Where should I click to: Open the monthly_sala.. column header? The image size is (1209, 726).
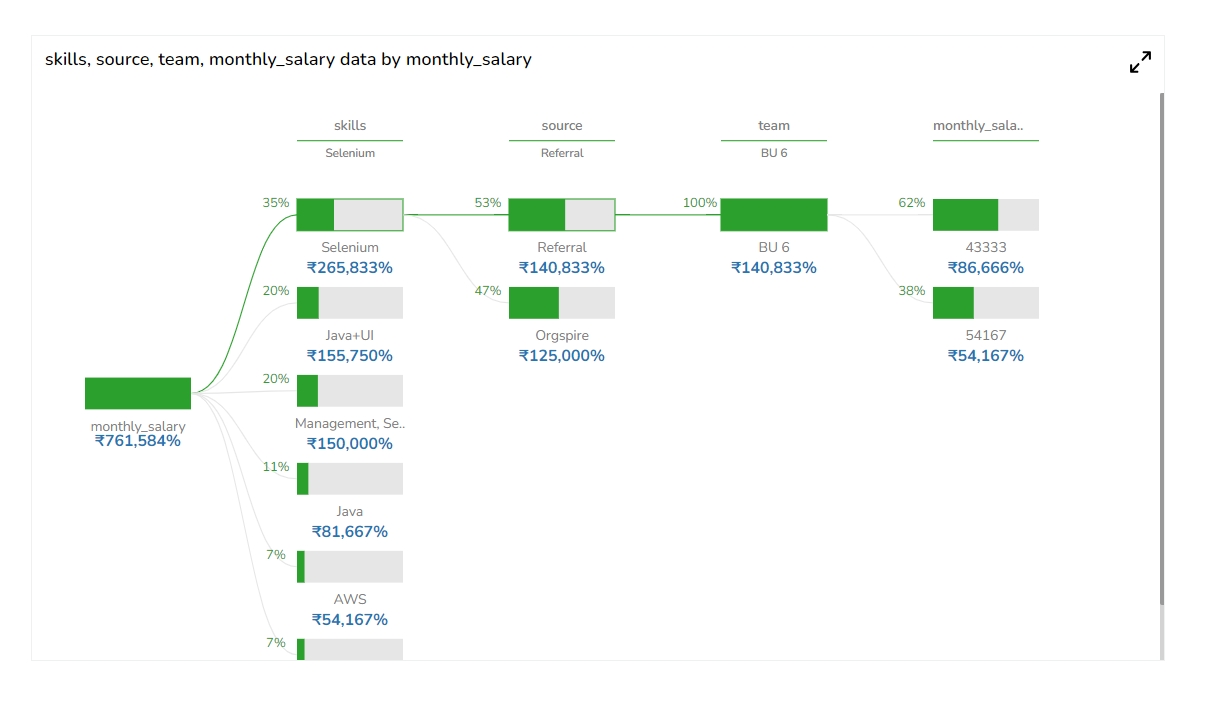tap(978, 126)
